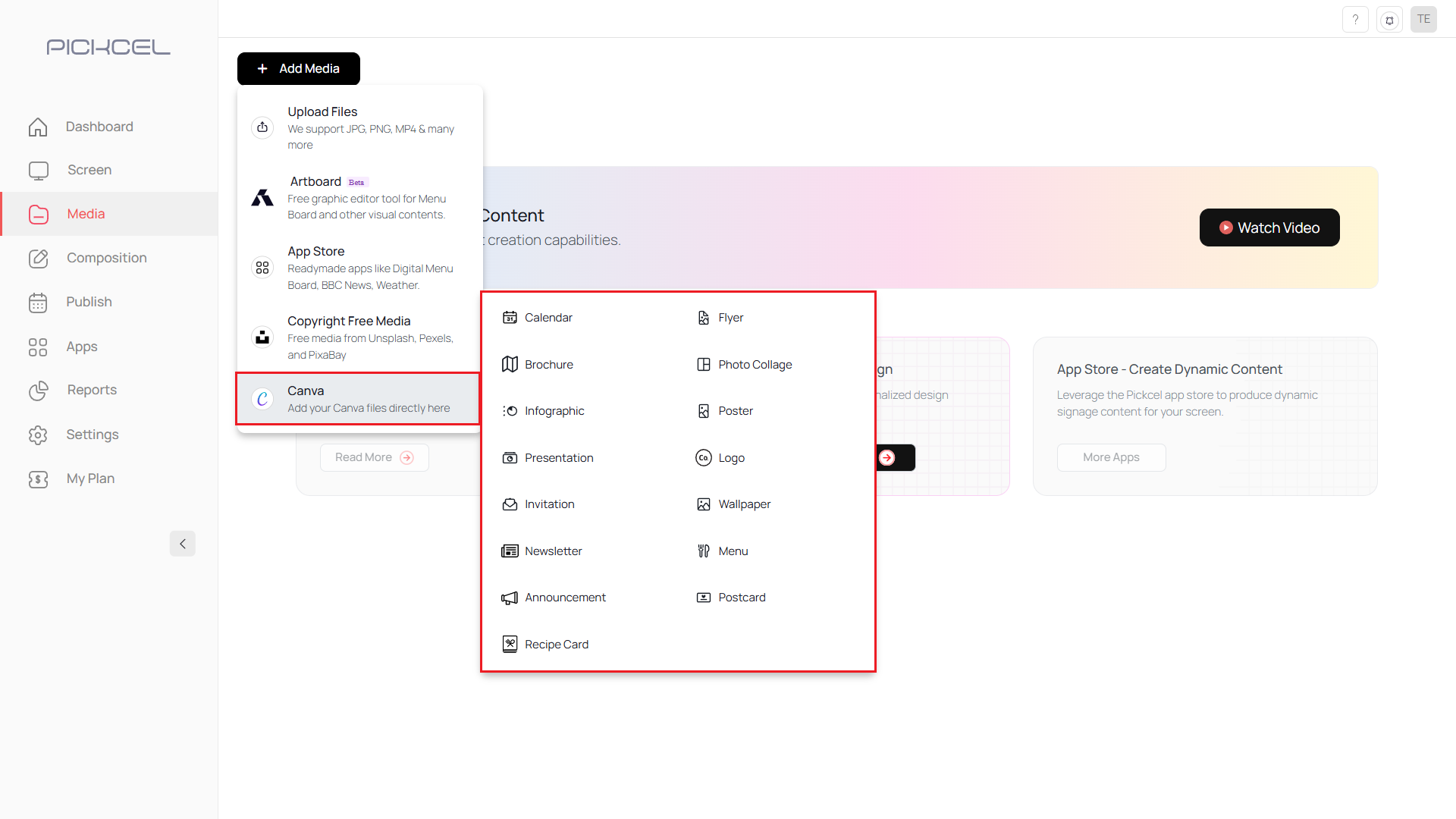
Task: Open the App Store grid icon
Action: coord(262,267)
